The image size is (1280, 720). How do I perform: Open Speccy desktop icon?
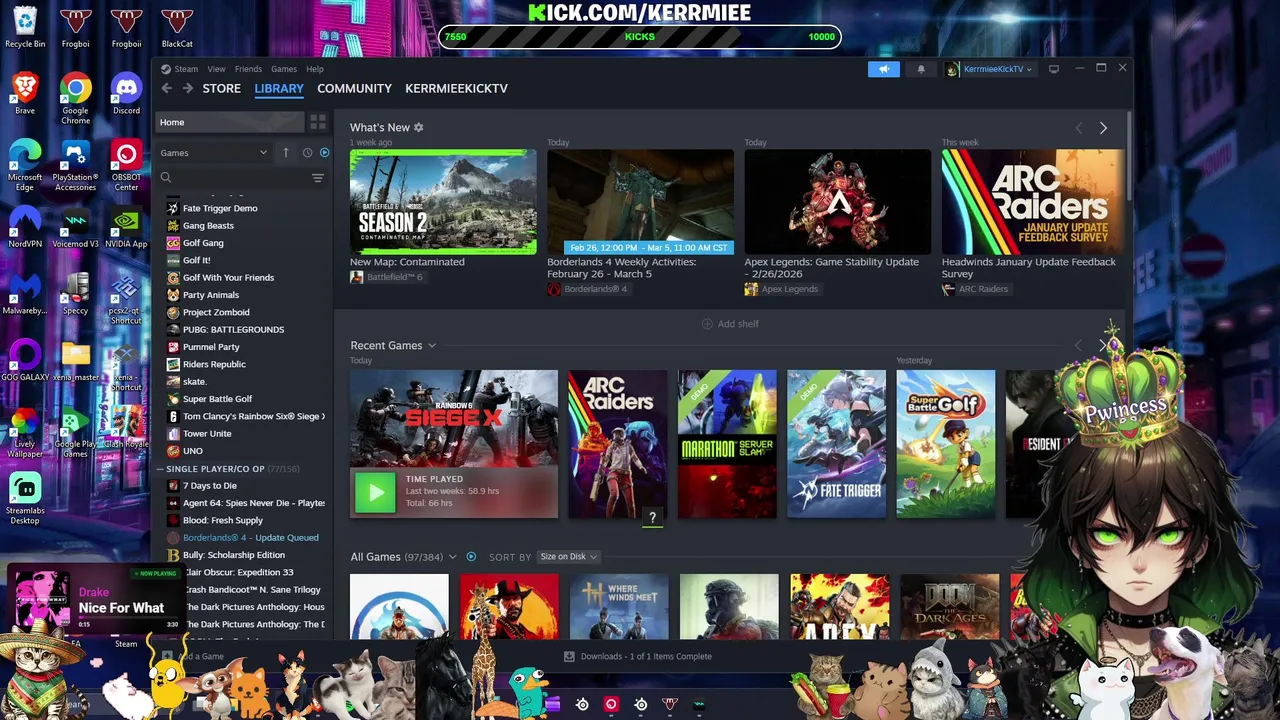[75, 294]
